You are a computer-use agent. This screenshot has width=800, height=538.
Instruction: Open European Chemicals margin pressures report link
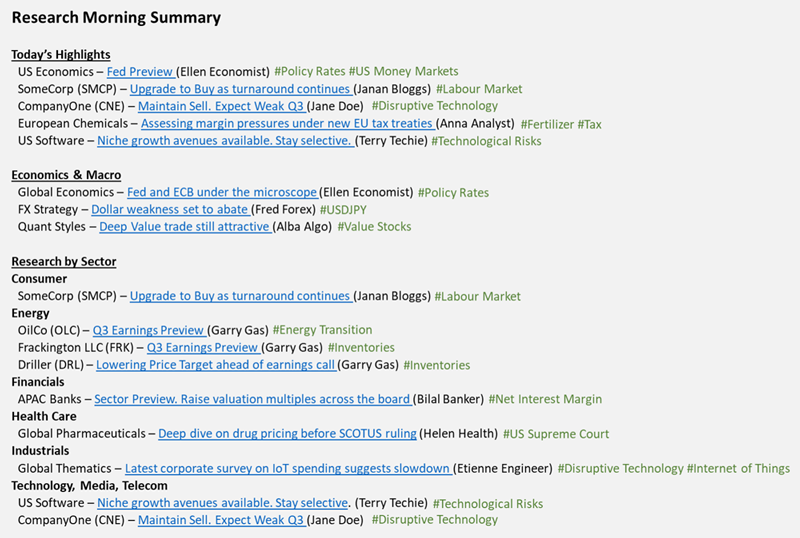pos(288,124)
